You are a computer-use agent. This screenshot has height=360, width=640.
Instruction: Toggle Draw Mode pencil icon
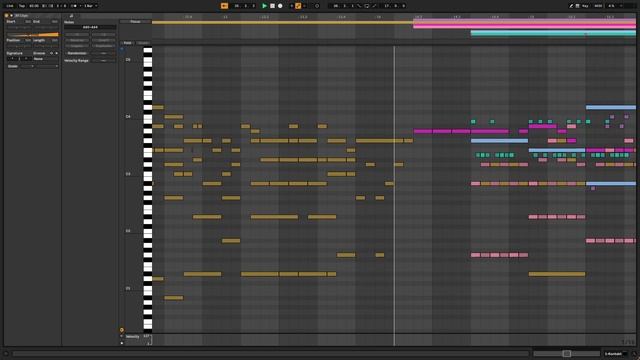571,6
